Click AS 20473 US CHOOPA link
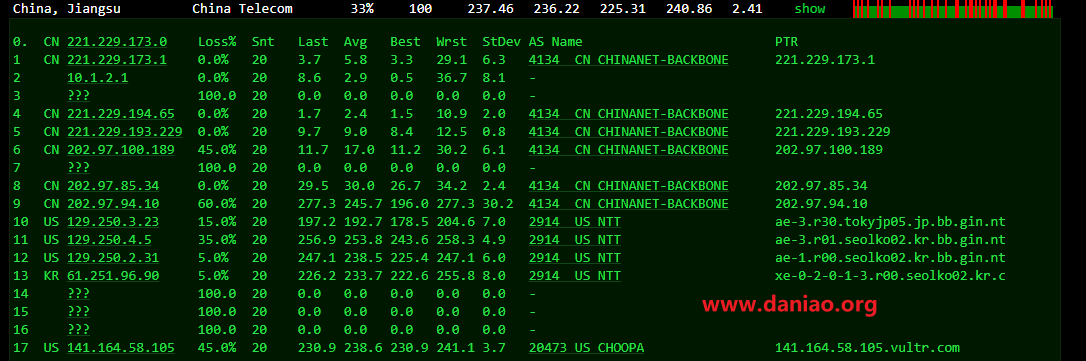 point(586,348)
